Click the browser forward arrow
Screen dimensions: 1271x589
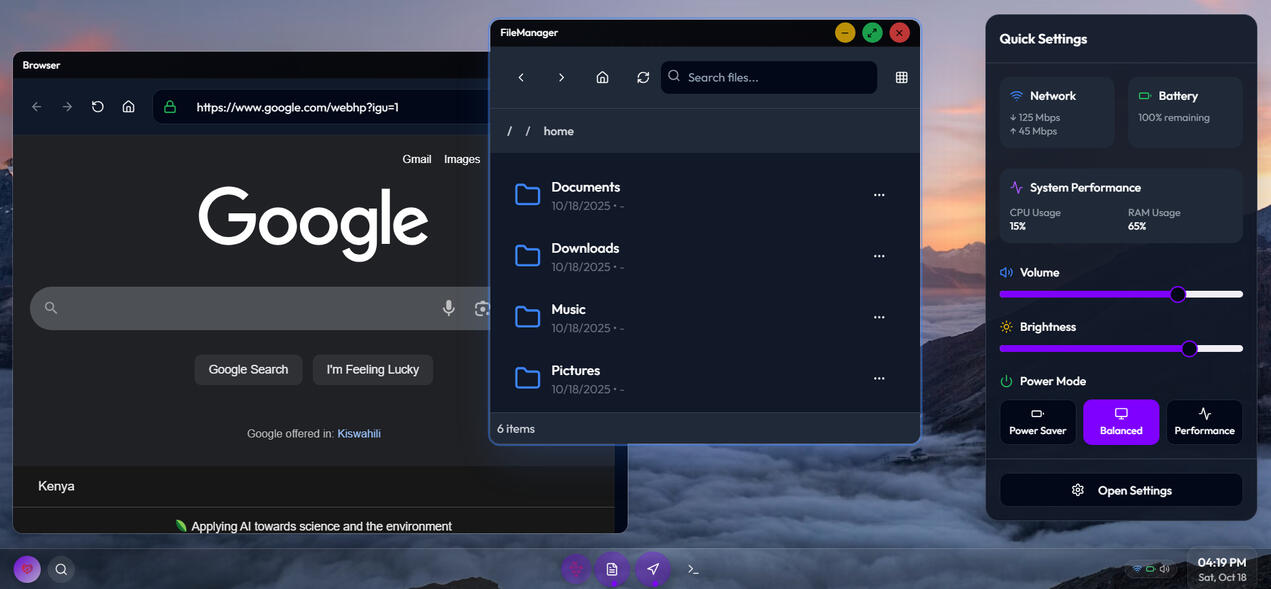67,106
